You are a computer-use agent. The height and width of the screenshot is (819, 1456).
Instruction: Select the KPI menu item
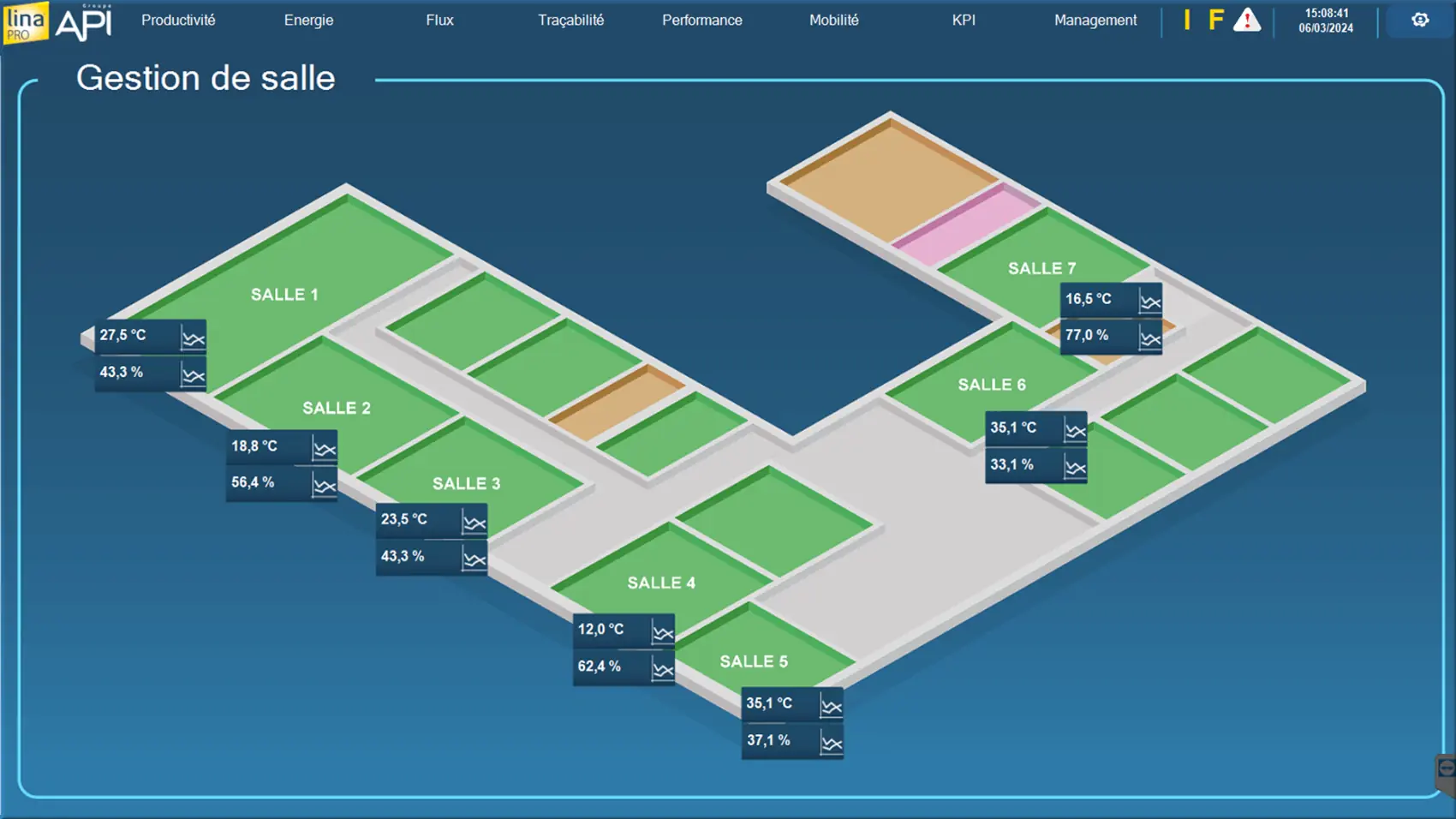[x=964, y=20]
